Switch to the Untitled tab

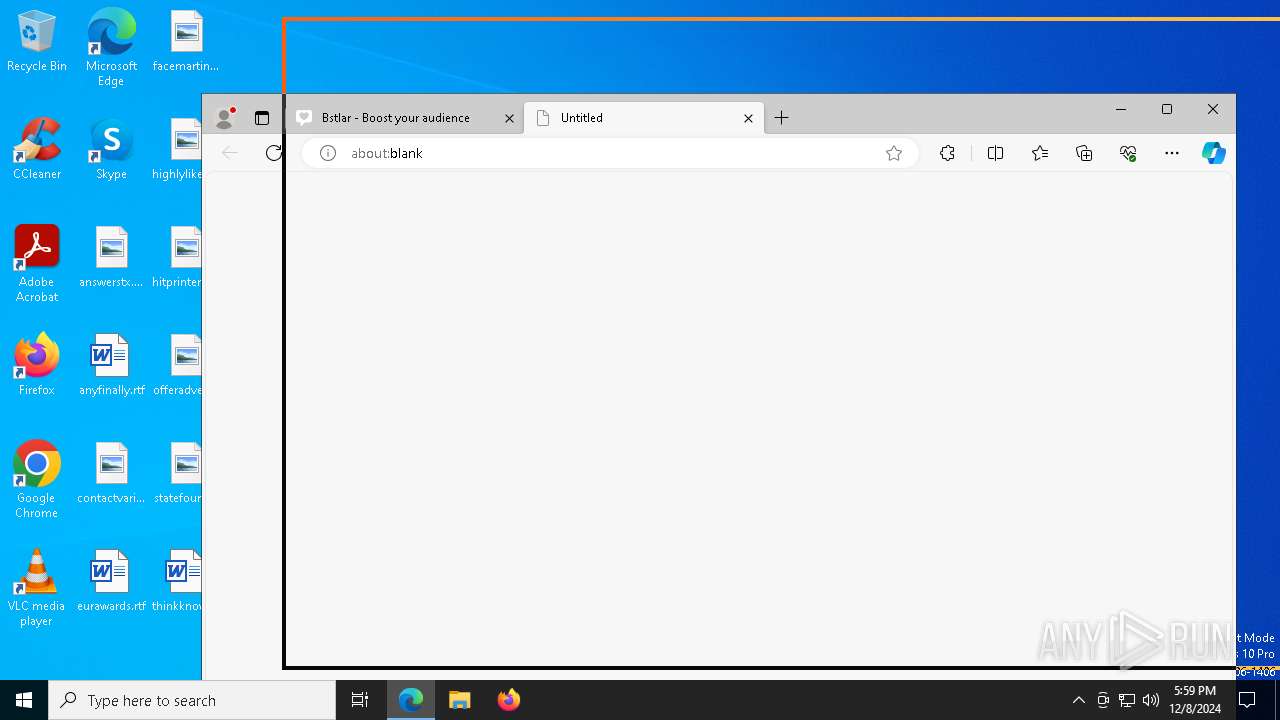click(645, 118)
